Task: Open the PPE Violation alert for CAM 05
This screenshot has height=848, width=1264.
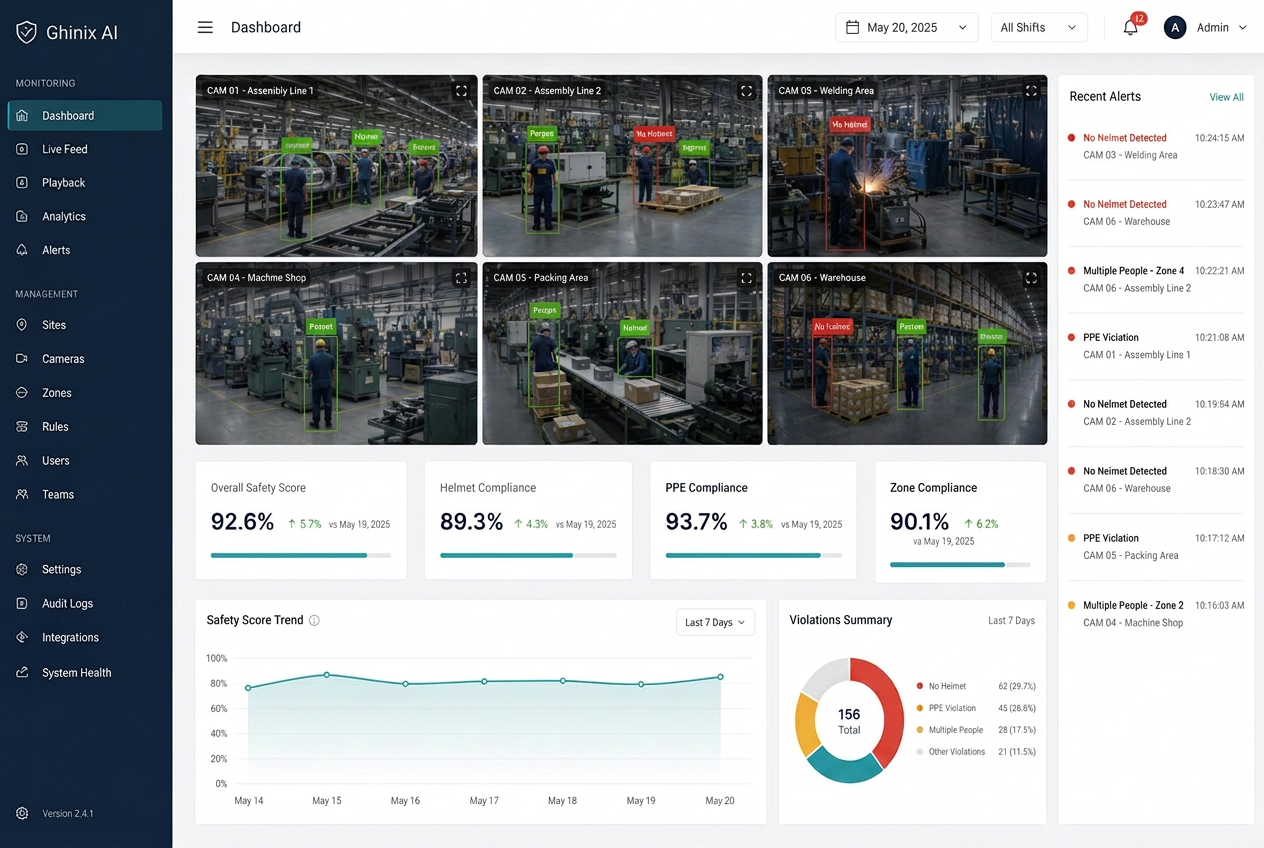Action: pyautogui.click(x=1156, y=546)
